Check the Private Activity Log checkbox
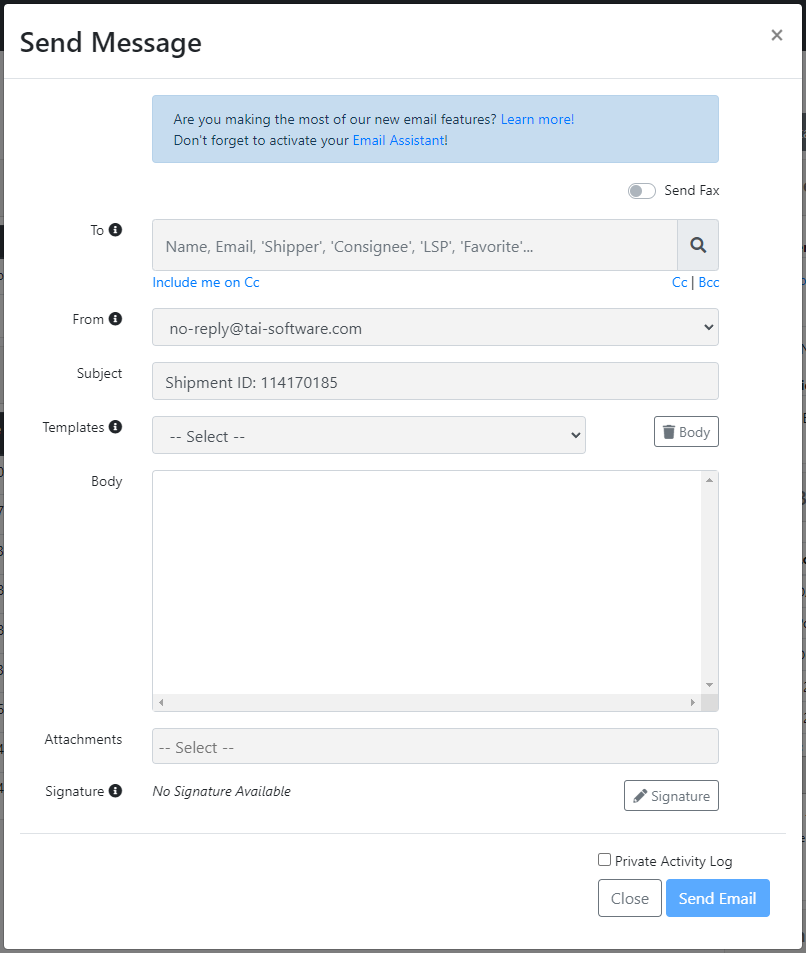 click(x=604, y=859)
